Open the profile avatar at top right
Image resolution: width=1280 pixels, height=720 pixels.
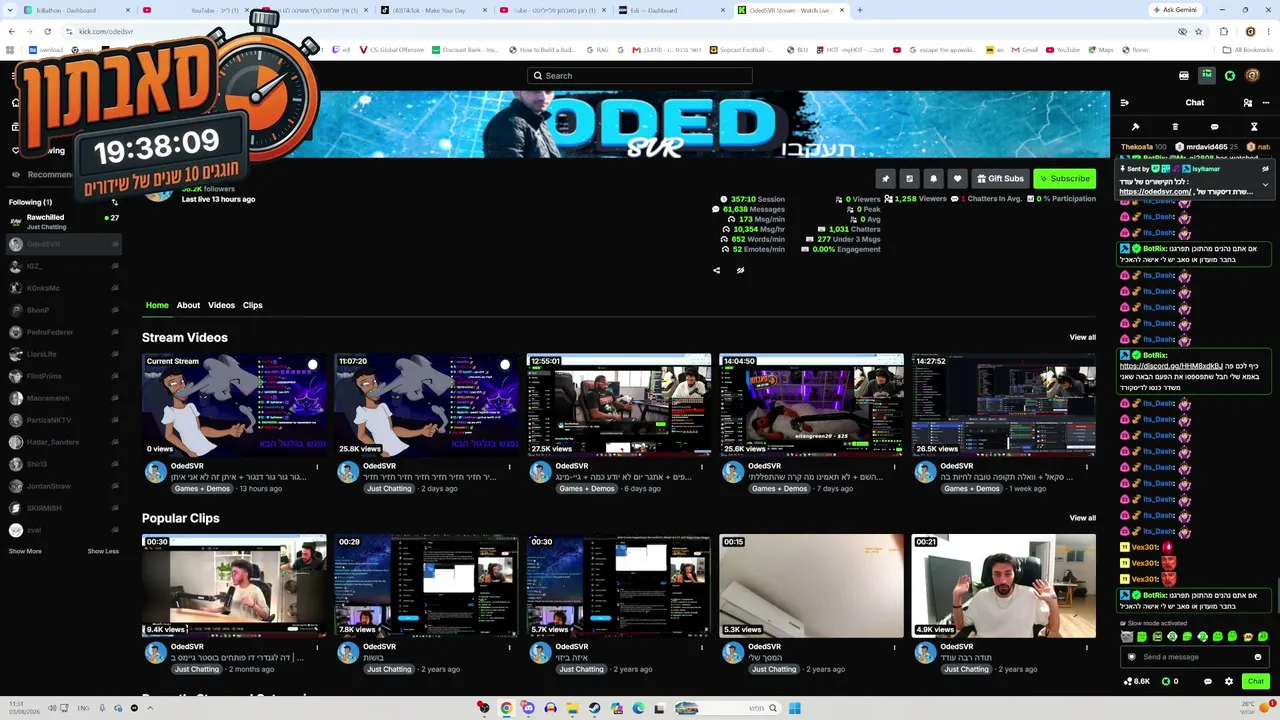click(x=1253, y=75)
